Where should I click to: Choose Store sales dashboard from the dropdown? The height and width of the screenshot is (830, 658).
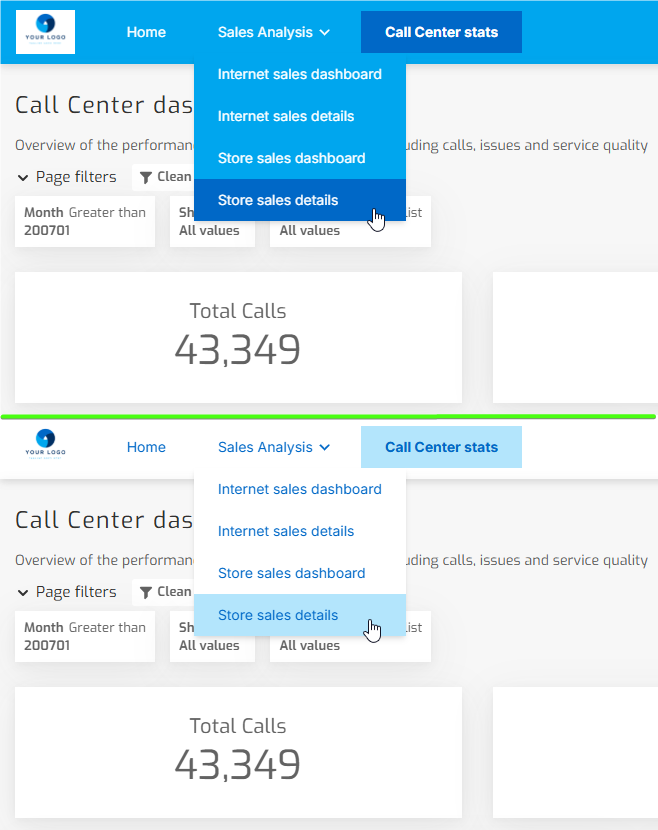pos(291,157)
